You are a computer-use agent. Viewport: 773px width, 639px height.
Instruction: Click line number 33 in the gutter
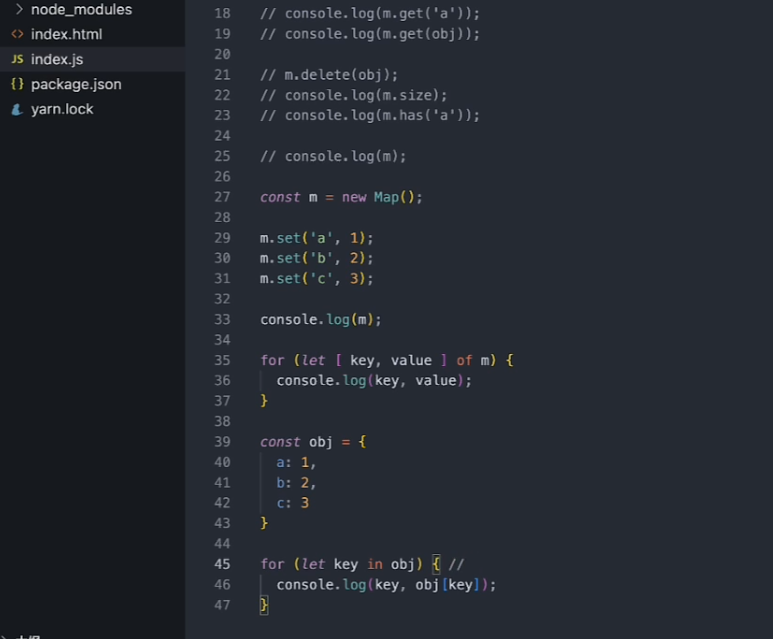click(x=222, y=320)
